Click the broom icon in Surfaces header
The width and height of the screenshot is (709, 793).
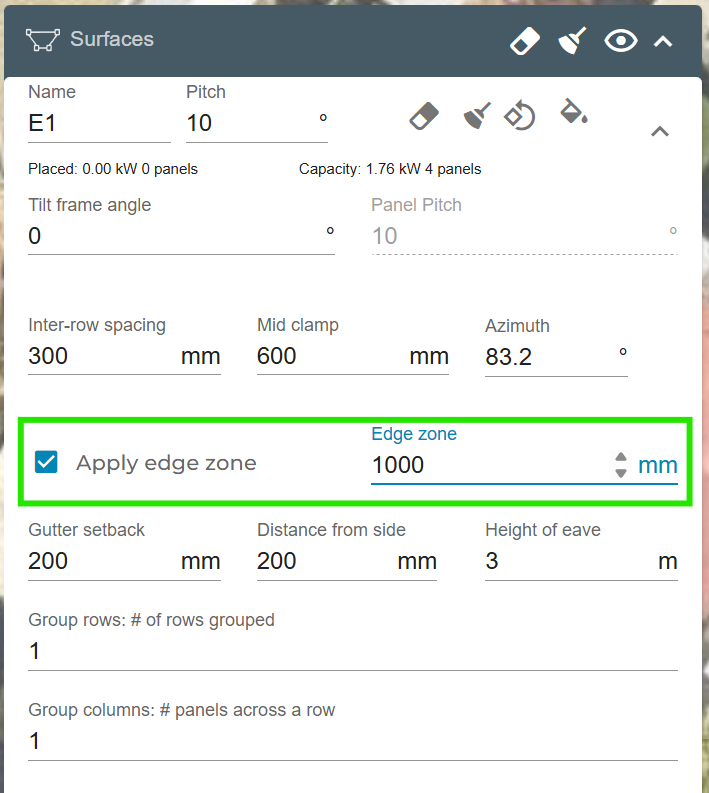pyautogui.click(x=572, y=41)
